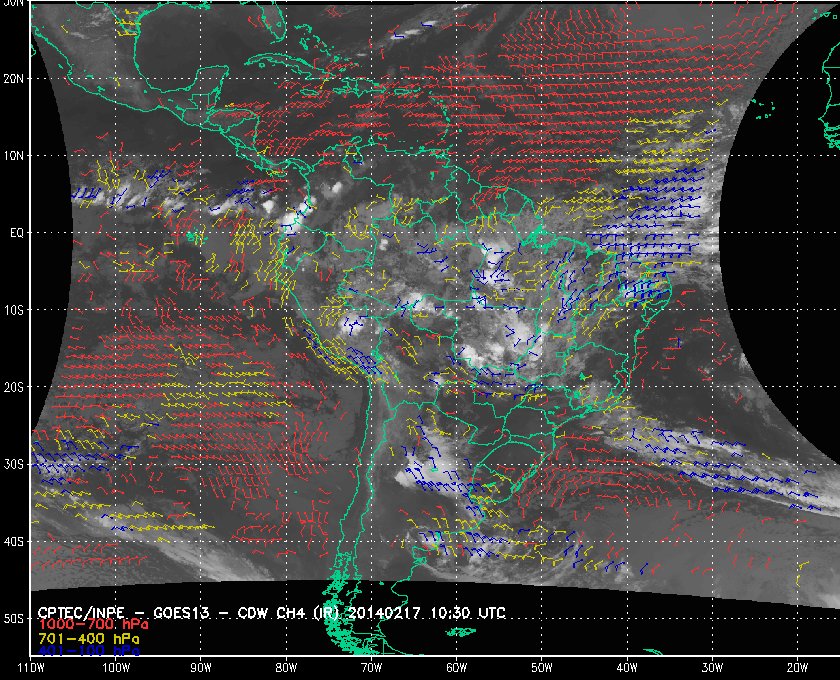Click the 20S latitude label
The width and height of the screenshot is (840, 680).
click(x=13, y=387)
